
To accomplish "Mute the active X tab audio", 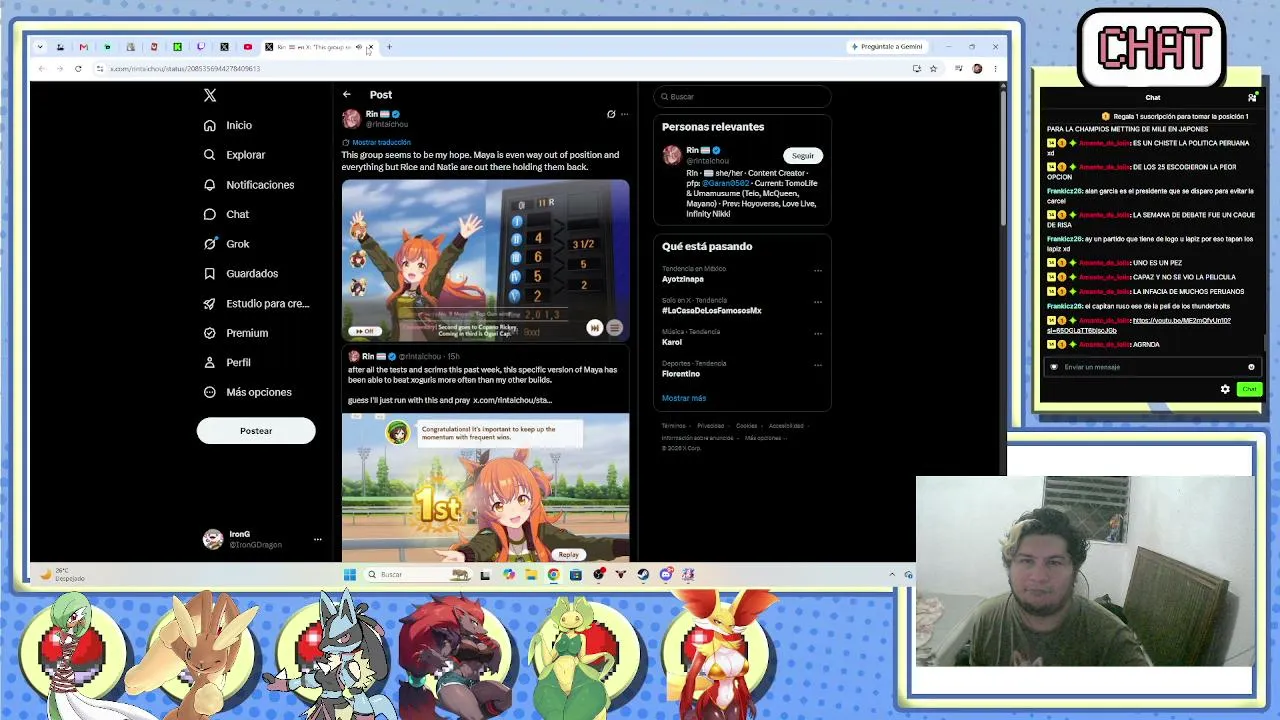I will (359, 47).
